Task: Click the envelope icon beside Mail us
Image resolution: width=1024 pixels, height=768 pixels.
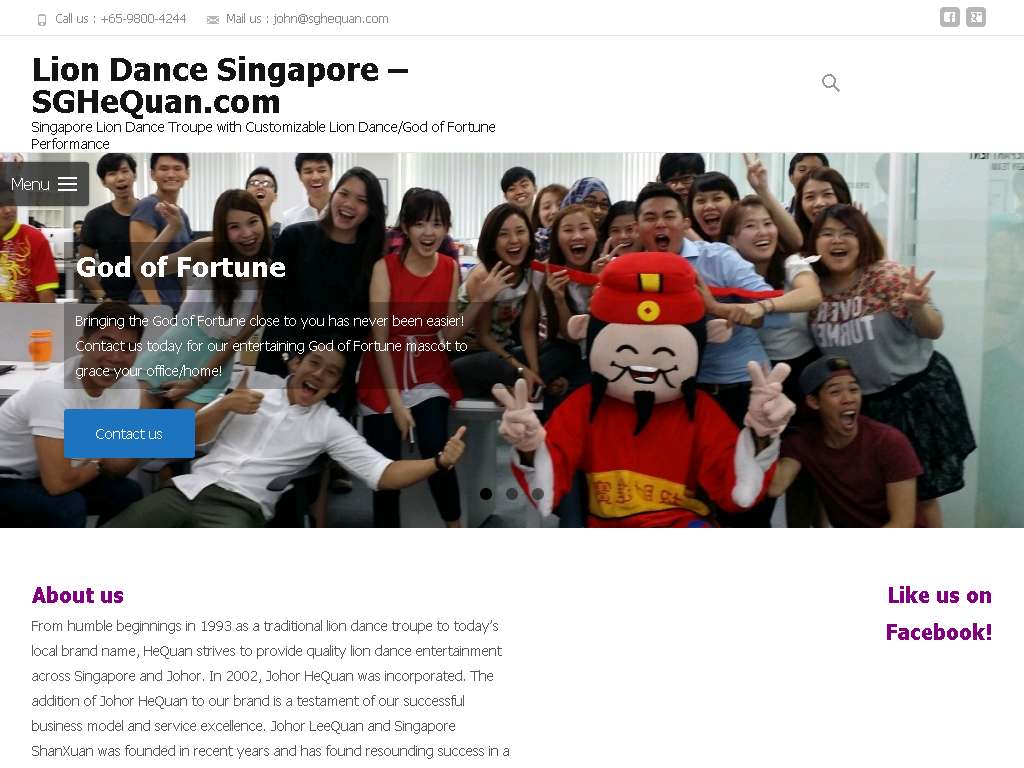Action: [x=213, y=20]
